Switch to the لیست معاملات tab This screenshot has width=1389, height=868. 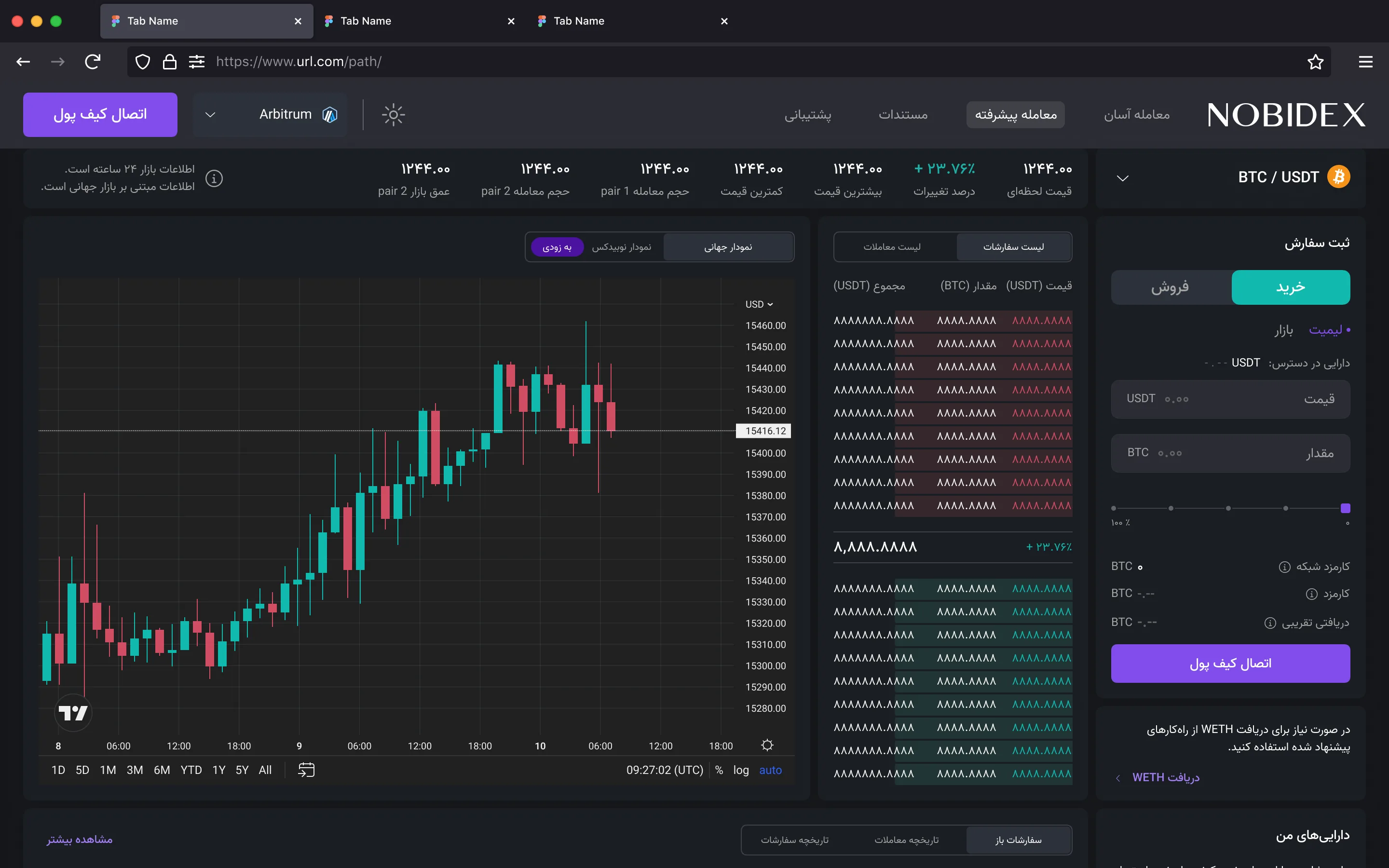pyautogui.click(x=892, y=247)
